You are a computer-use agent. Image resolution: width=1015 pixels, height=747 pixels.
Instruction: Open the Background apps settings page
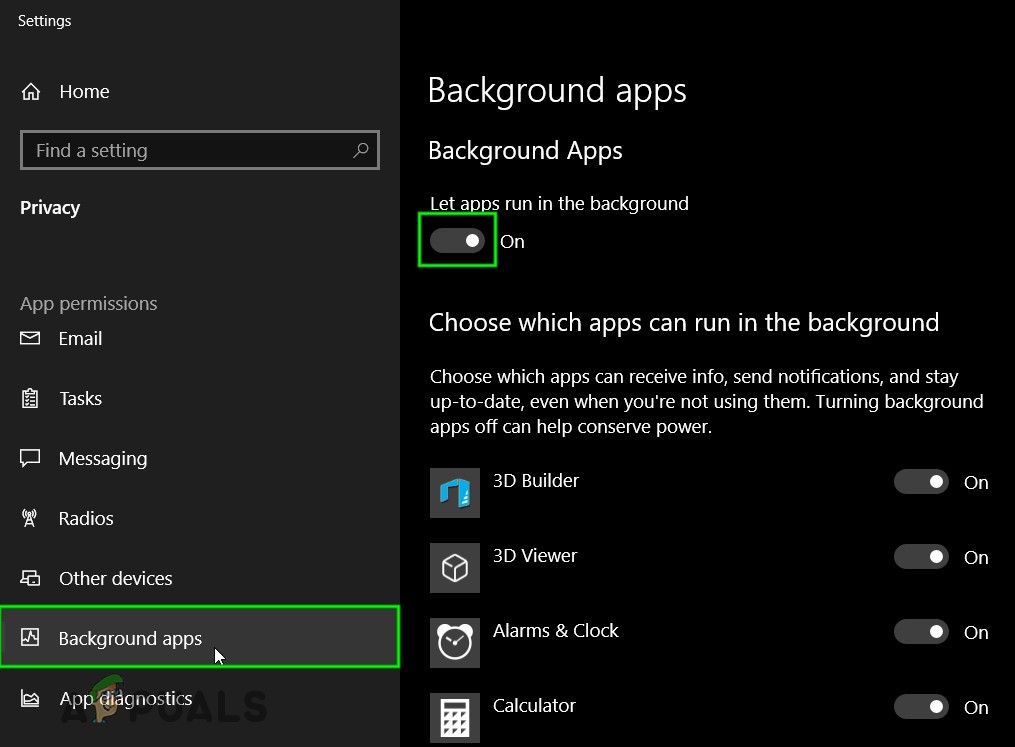pyautogui.click(x=130, y=638)
